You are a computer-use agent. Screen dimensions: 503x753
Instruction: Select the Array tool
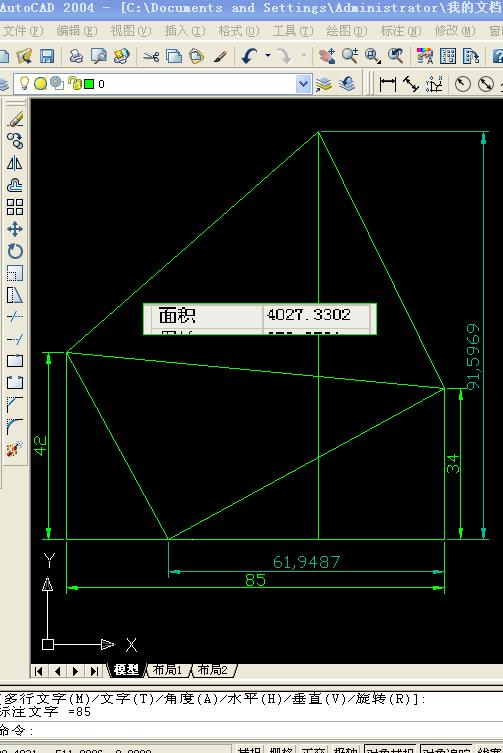[15, 207]
